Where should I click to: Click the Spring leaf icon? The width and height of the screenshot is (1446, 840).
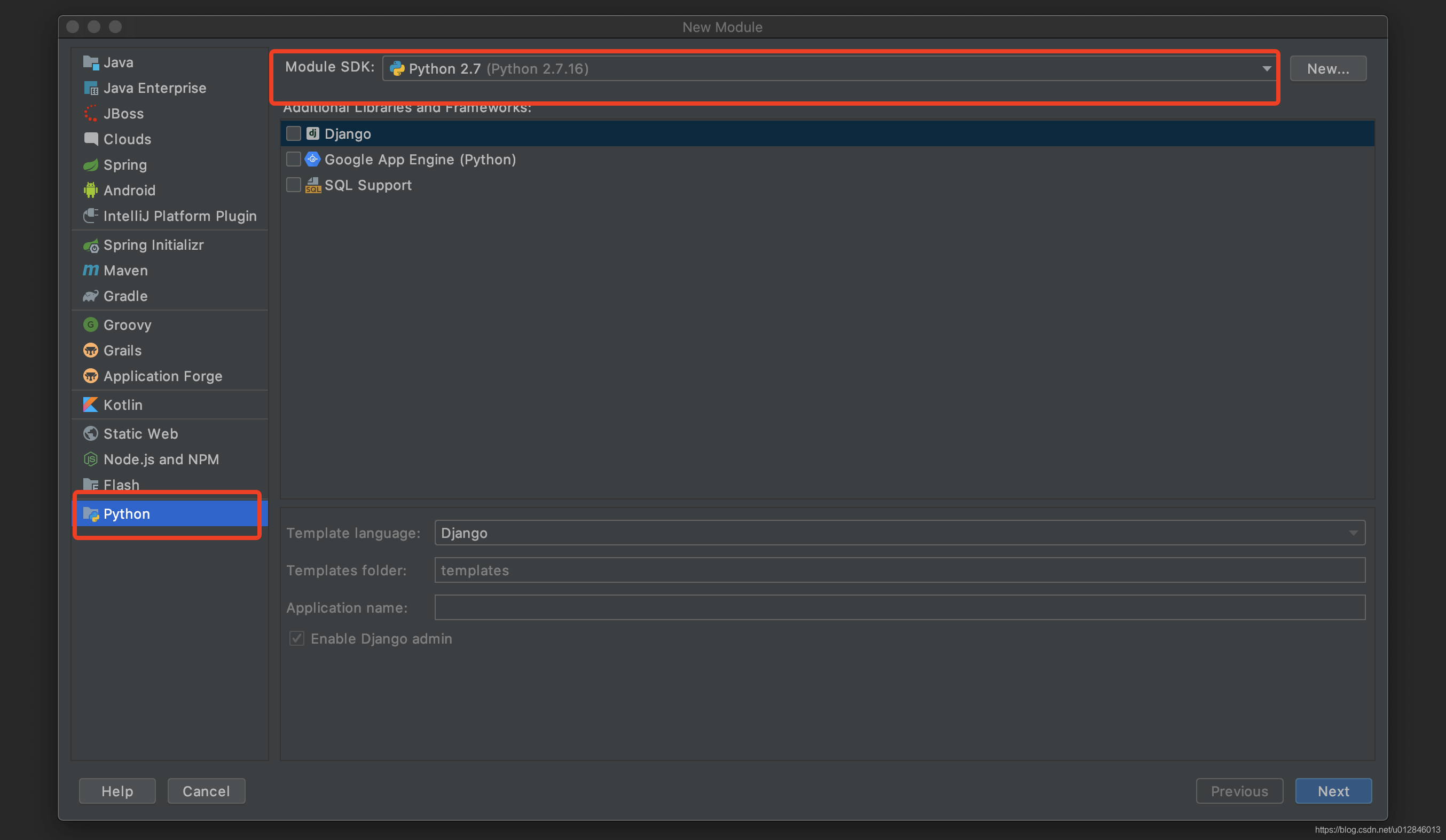91,164
